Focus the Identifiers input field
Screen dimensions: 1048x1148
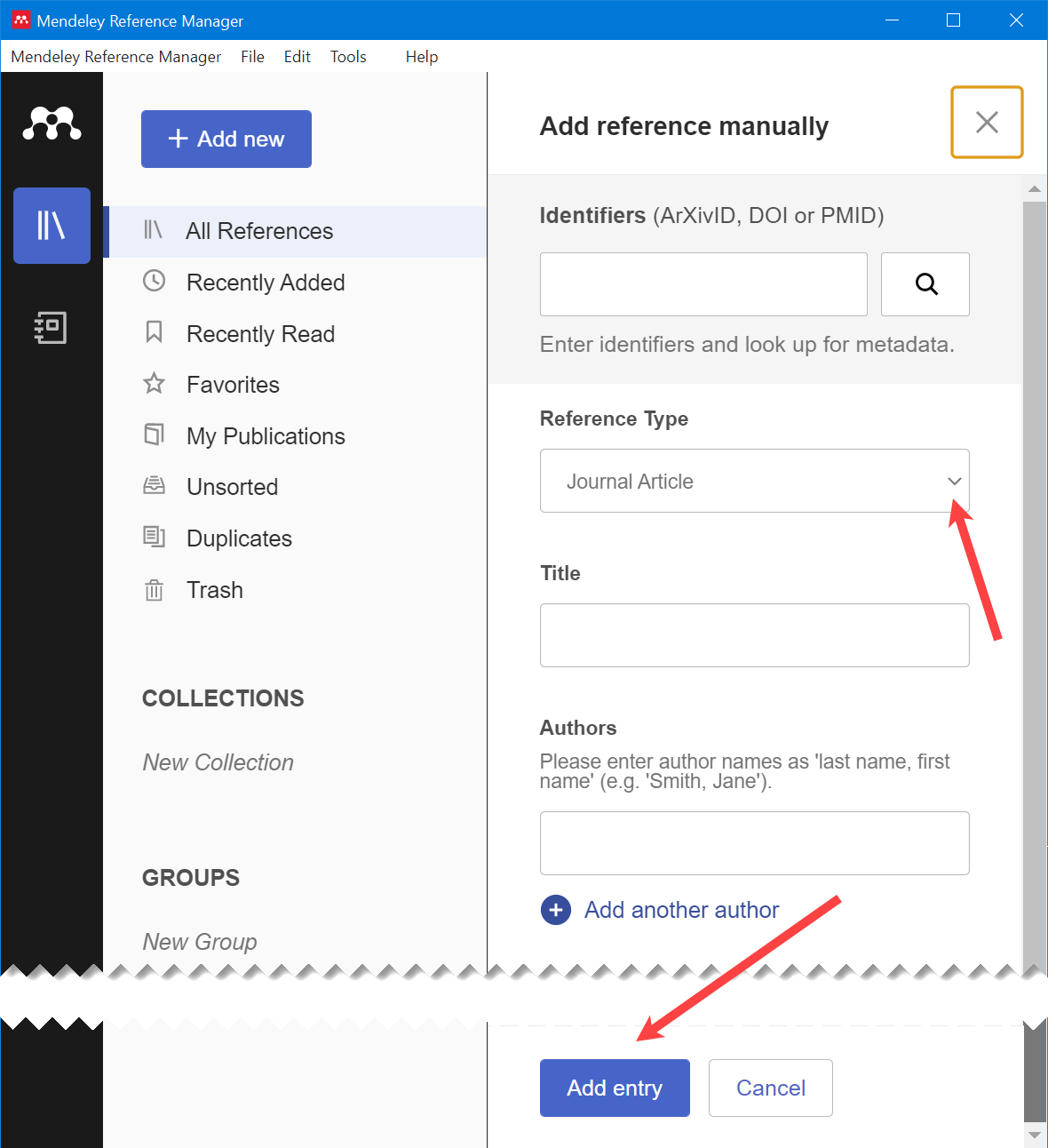click(703, 284)
